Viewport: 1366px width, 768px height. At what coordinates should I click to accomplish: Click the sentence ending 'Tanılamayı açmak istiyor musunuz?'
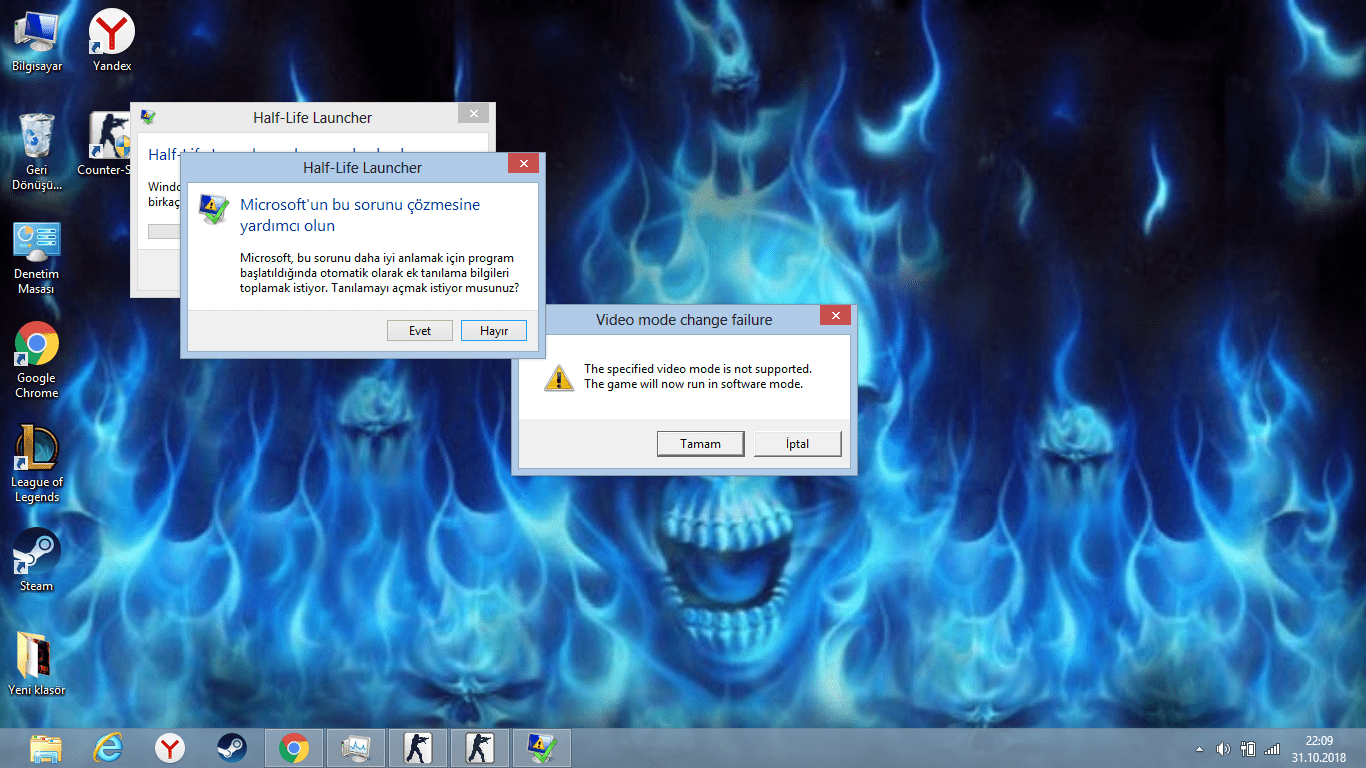point(424,288)
